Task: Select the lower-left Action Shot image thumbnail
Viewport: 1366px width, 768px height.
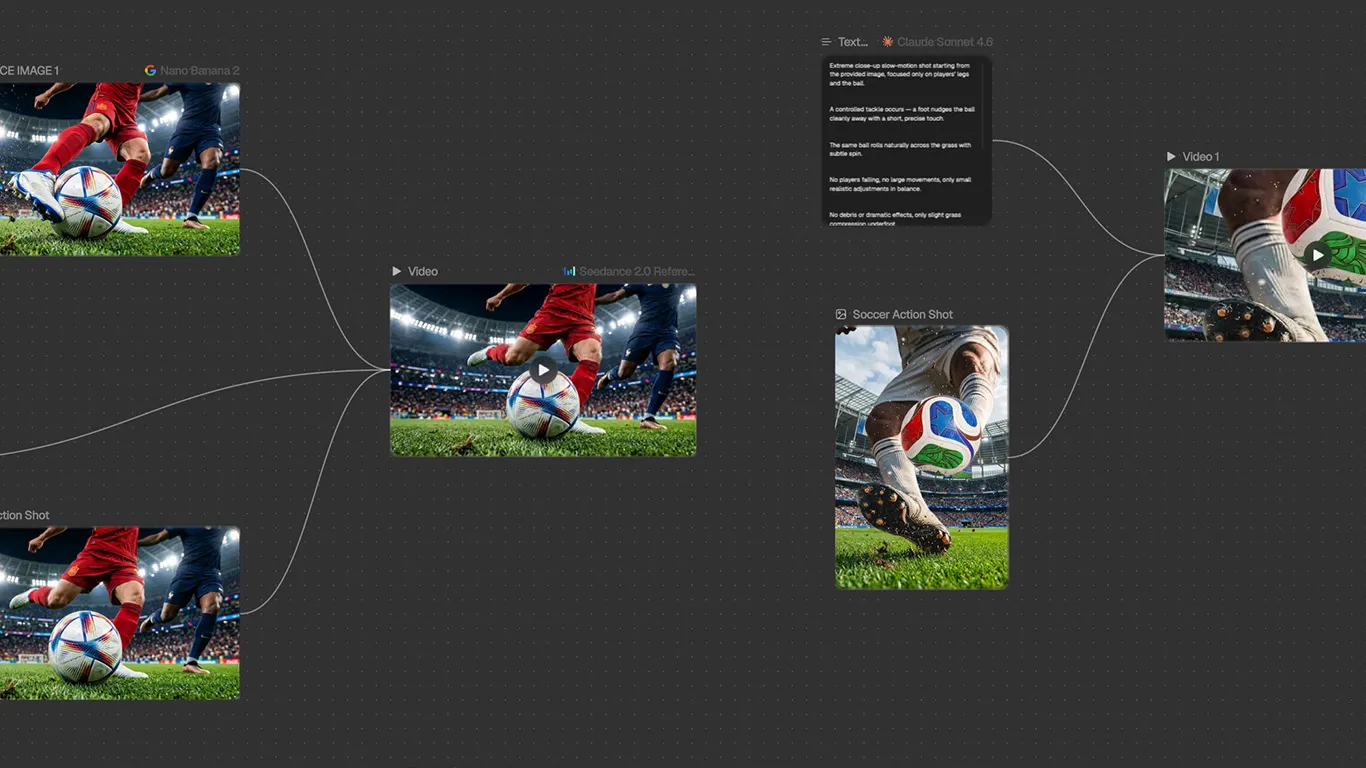Action: 120,613
